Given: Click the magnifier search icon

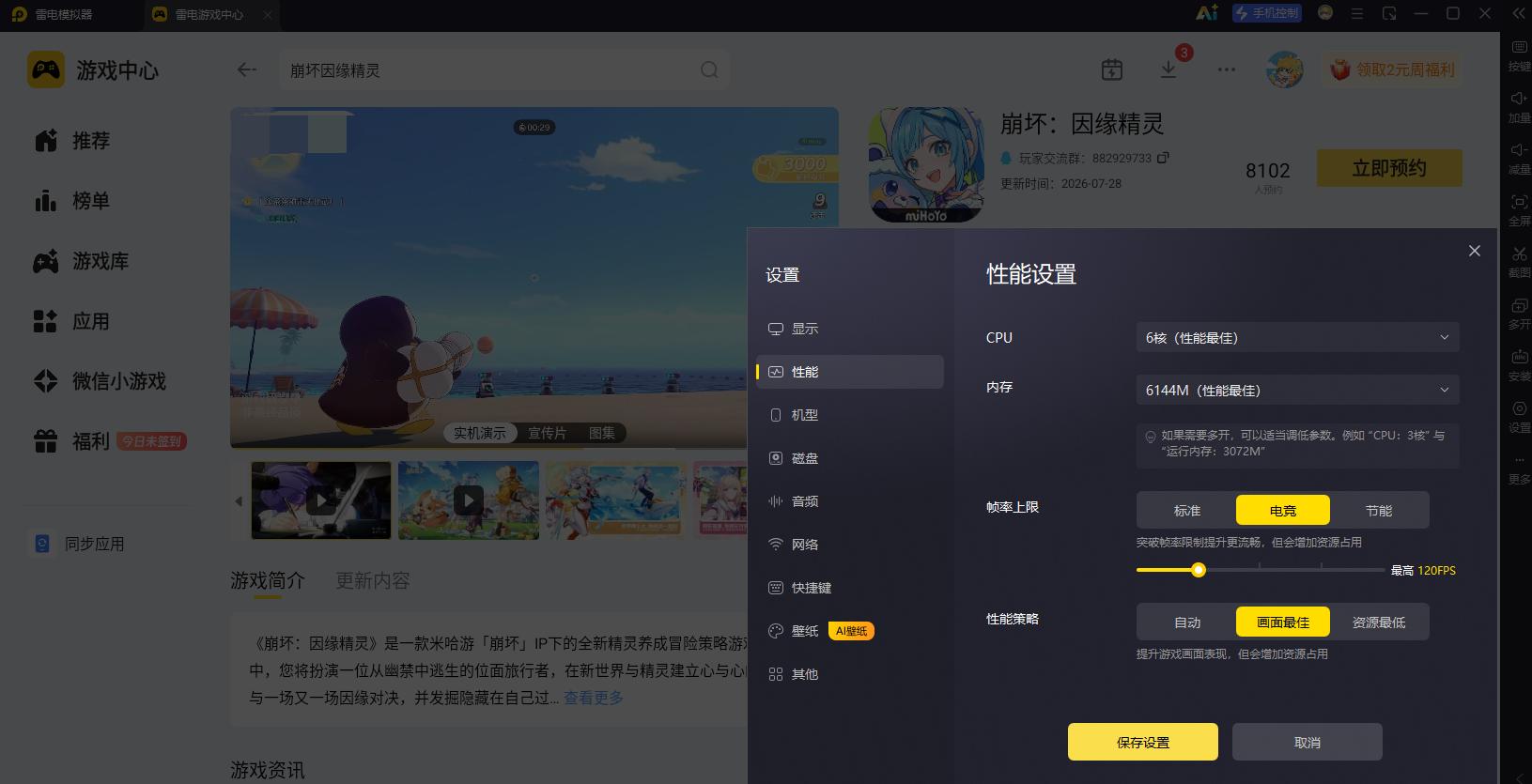Looking at the screenshot, I should pos(709,69).
